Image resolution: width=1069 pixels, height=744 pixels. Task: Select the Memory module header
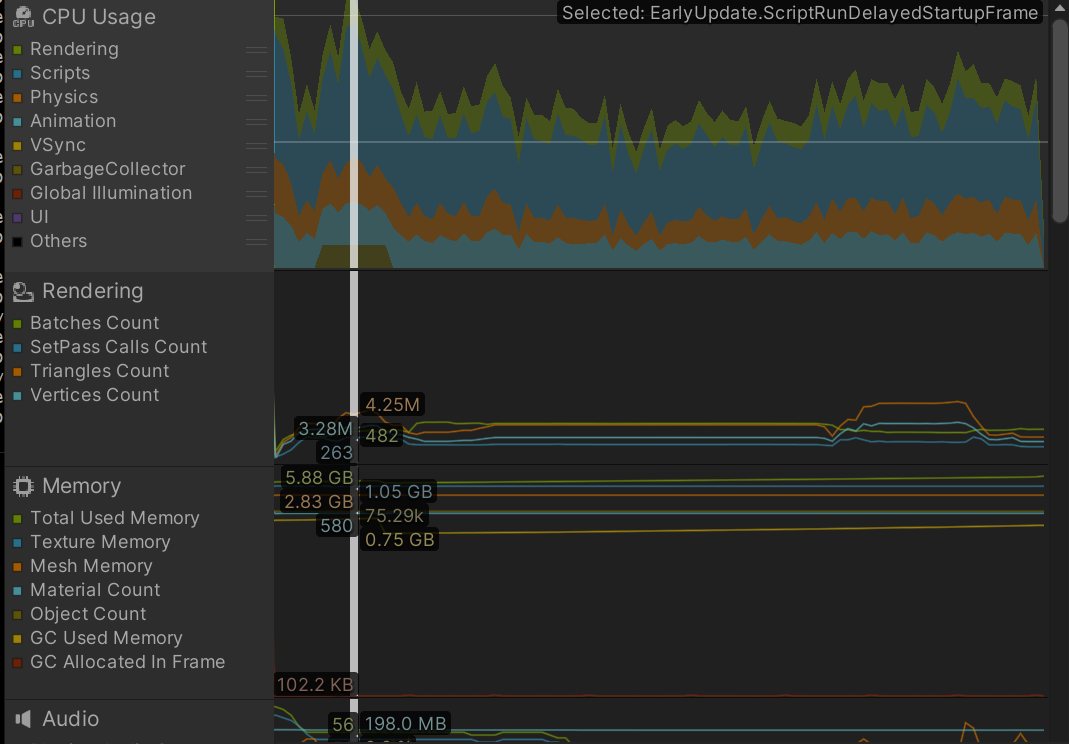(81, 486)
